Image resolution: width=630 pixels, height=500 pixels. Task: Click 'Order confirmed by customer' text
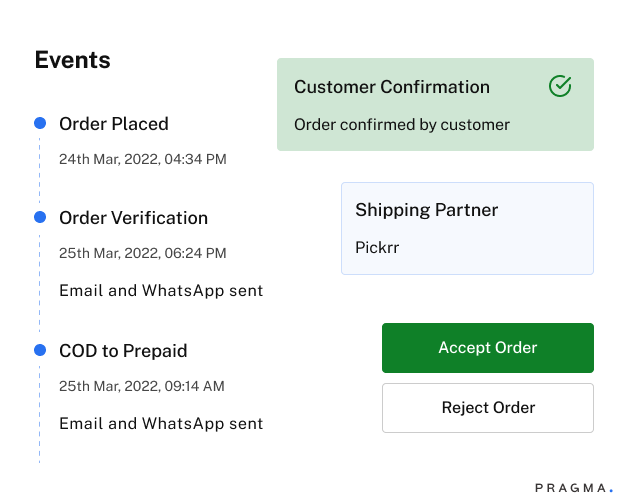(402, 125)
